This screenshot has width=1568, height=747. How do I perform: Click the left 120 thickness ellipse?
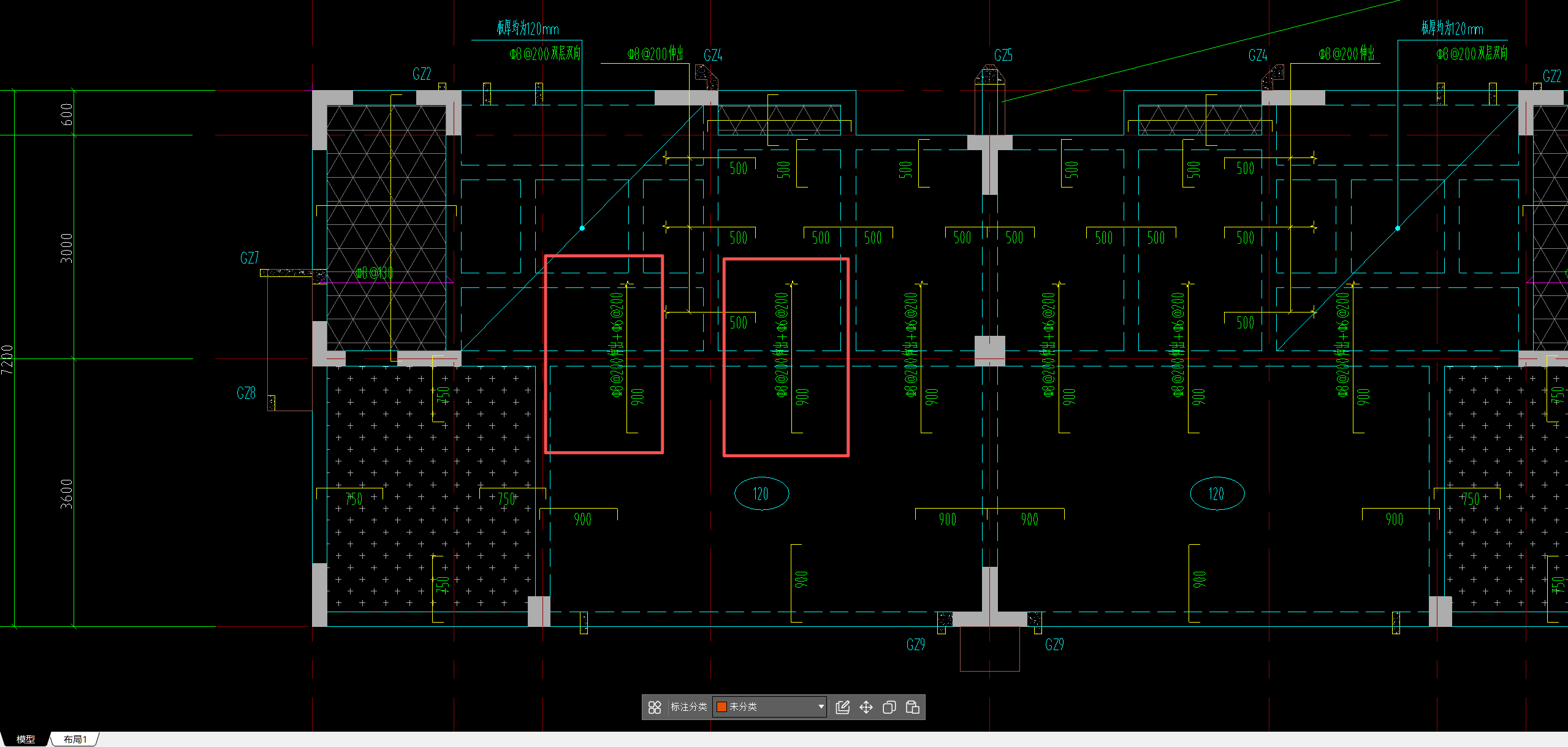click(761, 494)
